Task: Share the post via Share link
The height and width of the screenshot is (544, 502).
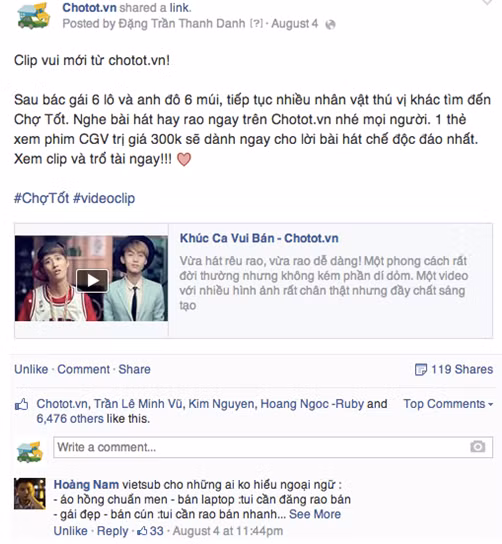Action: [x=135, y=369]
